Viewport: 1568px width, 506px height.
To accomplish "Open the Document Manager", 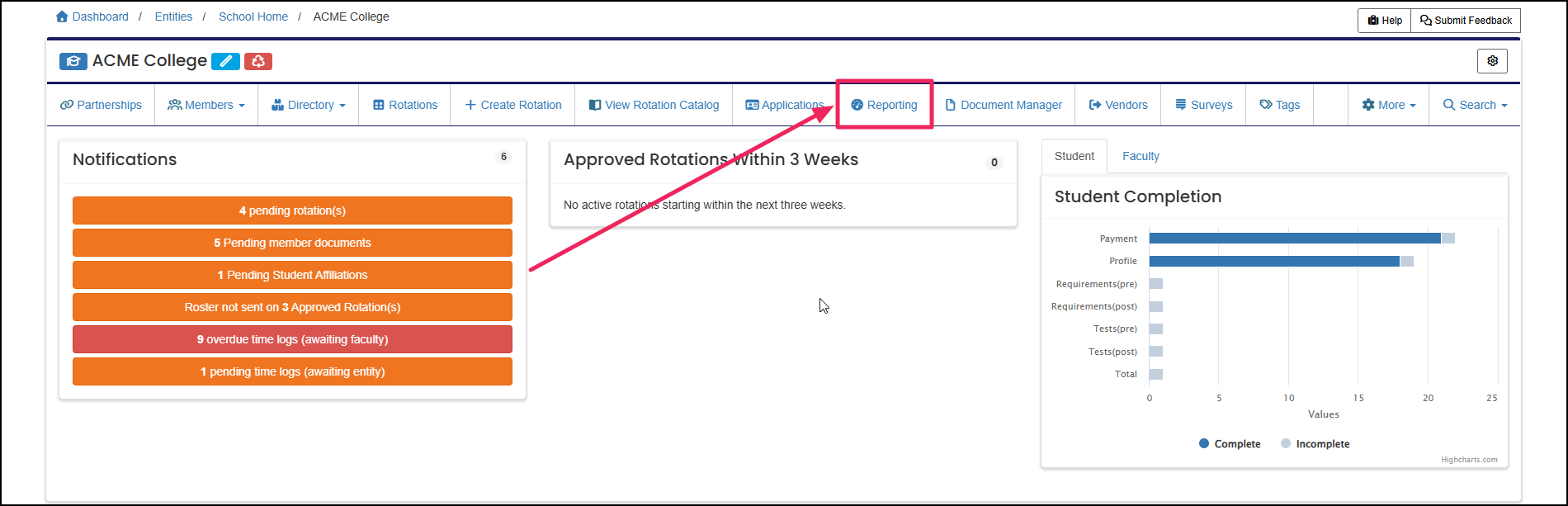I will [x=1003, y=105].
